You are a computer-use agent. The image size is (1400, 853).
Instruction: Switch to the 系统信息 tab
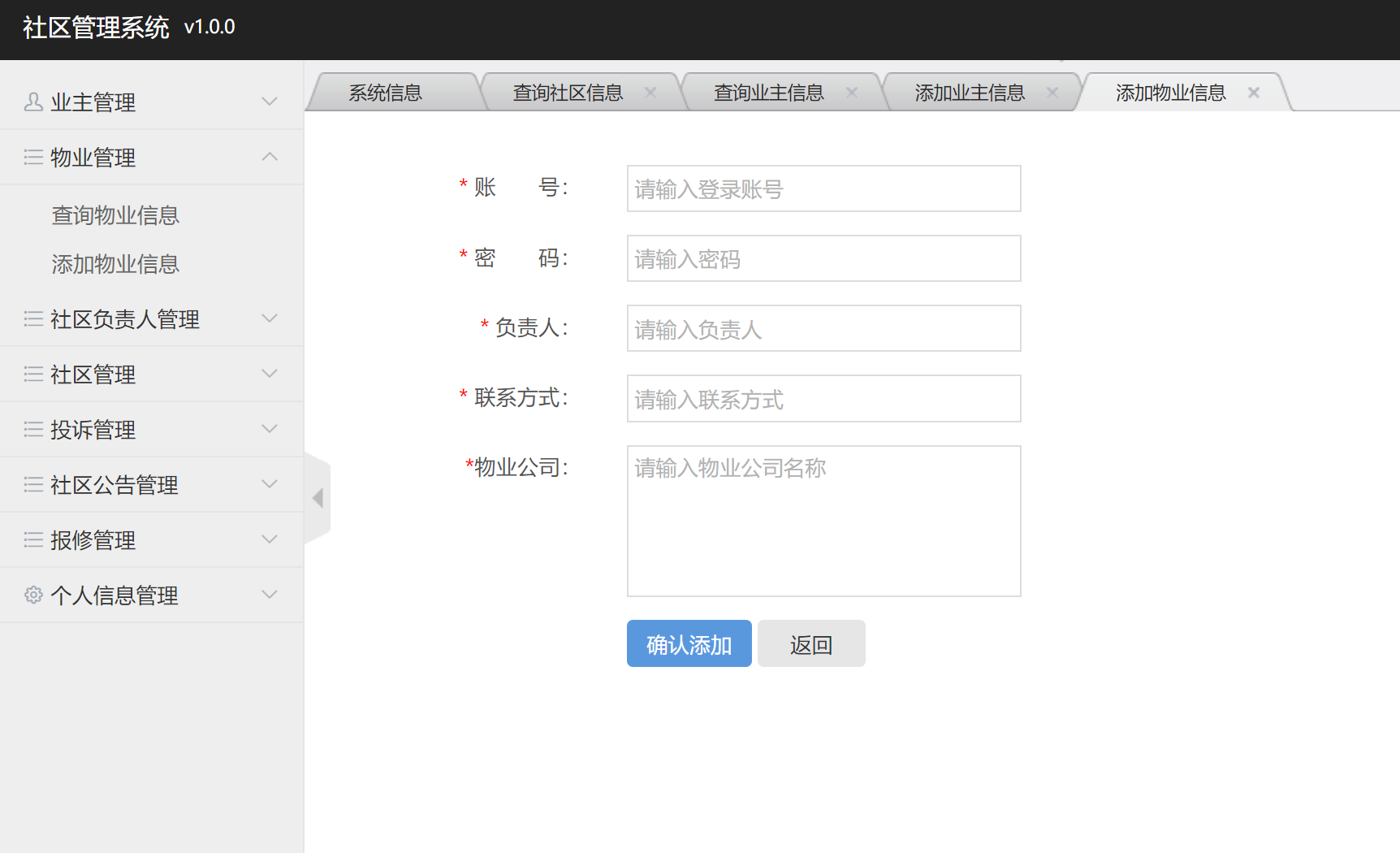(x=385, y=92)
